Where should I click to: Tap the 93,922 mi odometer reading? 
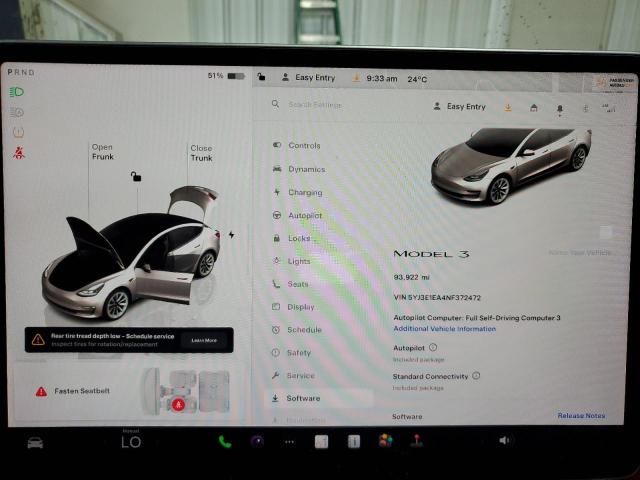411,278
